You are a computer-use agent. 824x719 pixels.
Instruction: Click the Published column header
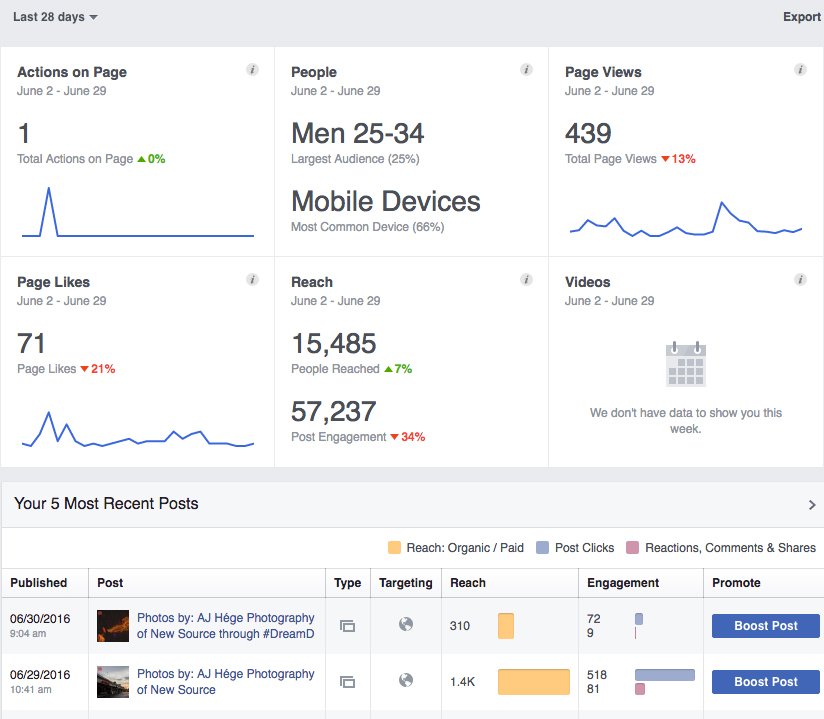(x=39, y=582)
